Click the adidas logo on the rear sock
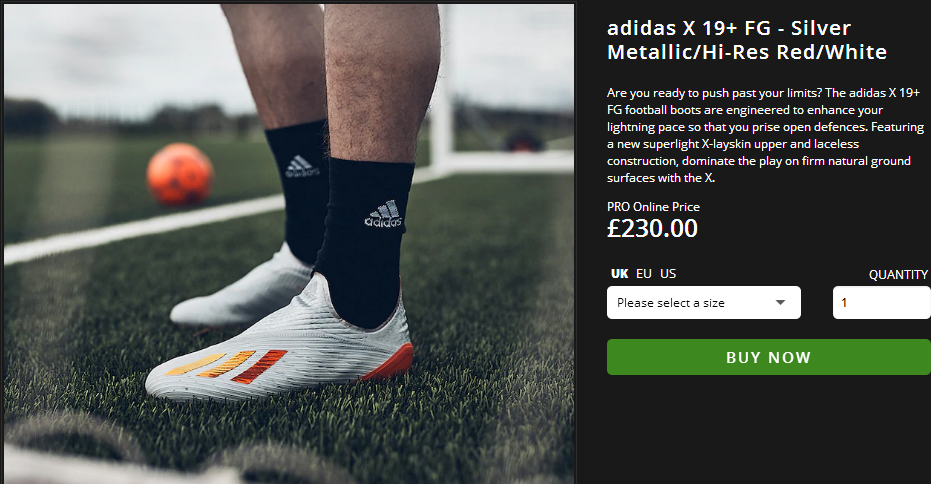931x484 pixels. pos(298,165)
